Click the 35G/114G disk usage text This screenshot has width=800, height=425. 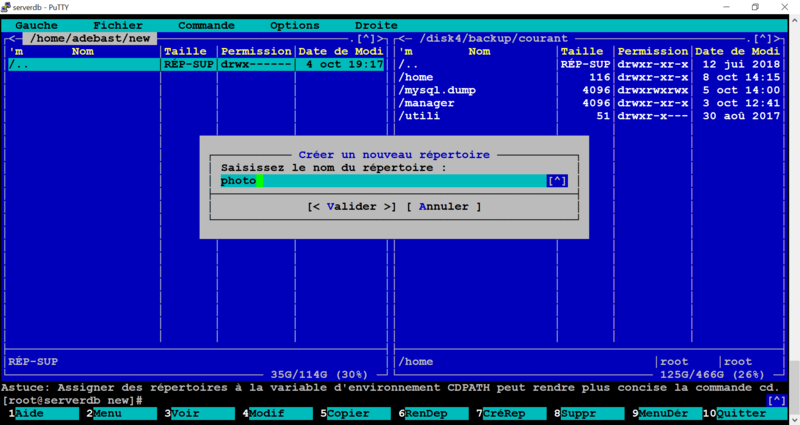click(x=319, y=374)
